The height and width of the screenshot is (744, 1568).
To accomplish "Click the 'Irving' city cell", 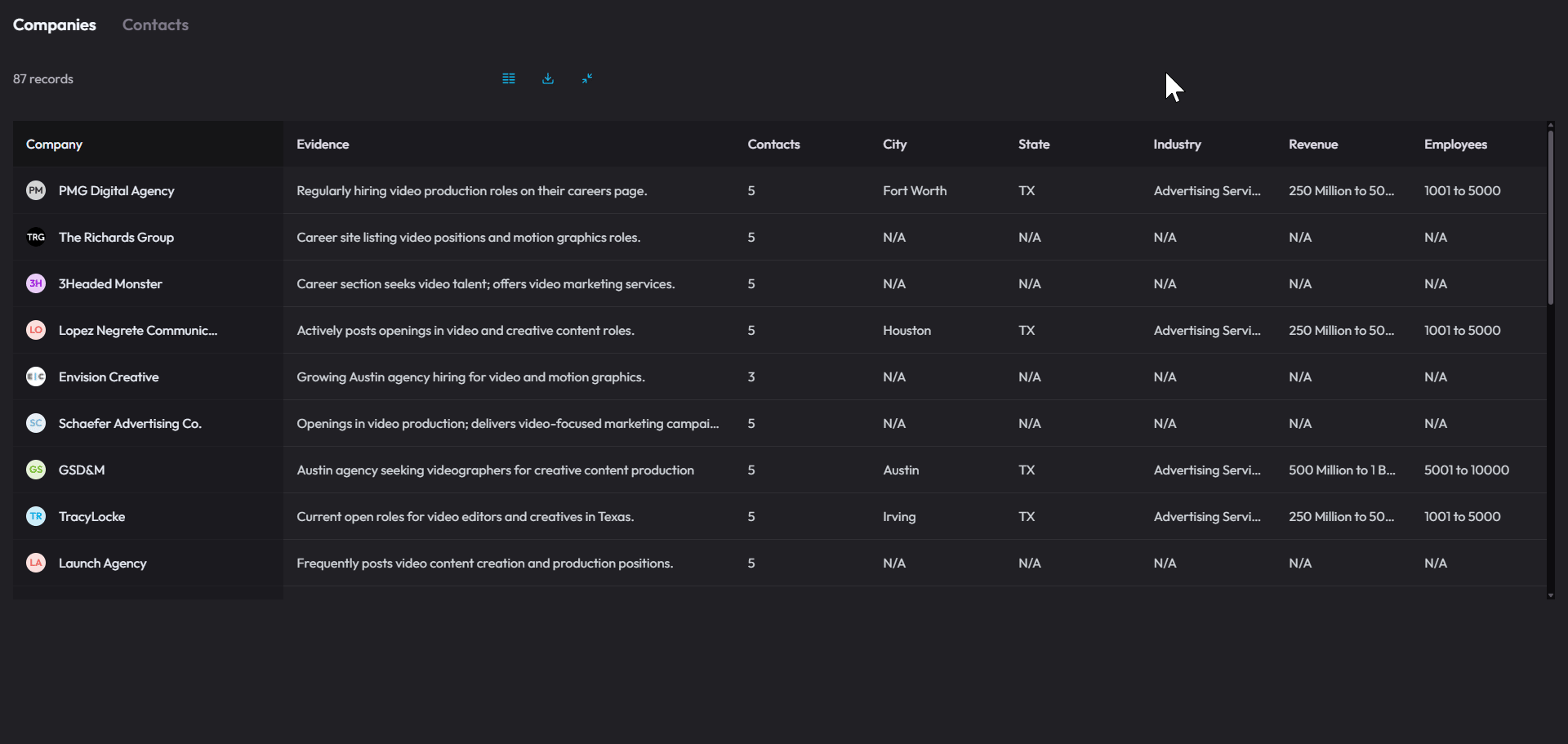I will (x=899, y=516).
